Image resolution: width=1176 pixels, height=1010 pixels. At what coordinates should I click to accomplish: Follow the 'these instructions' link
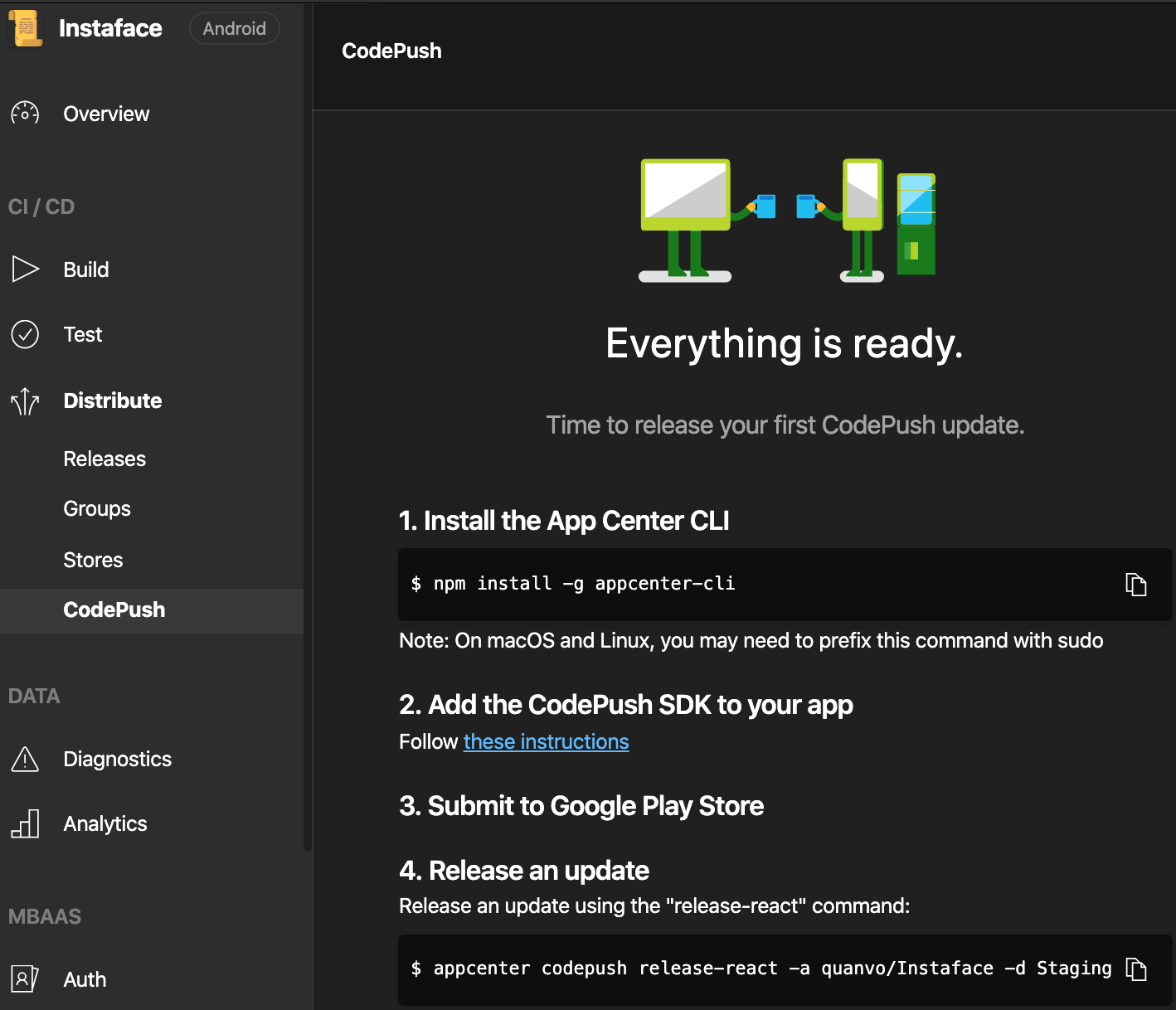pyautogui.click(x=546, y=741)
